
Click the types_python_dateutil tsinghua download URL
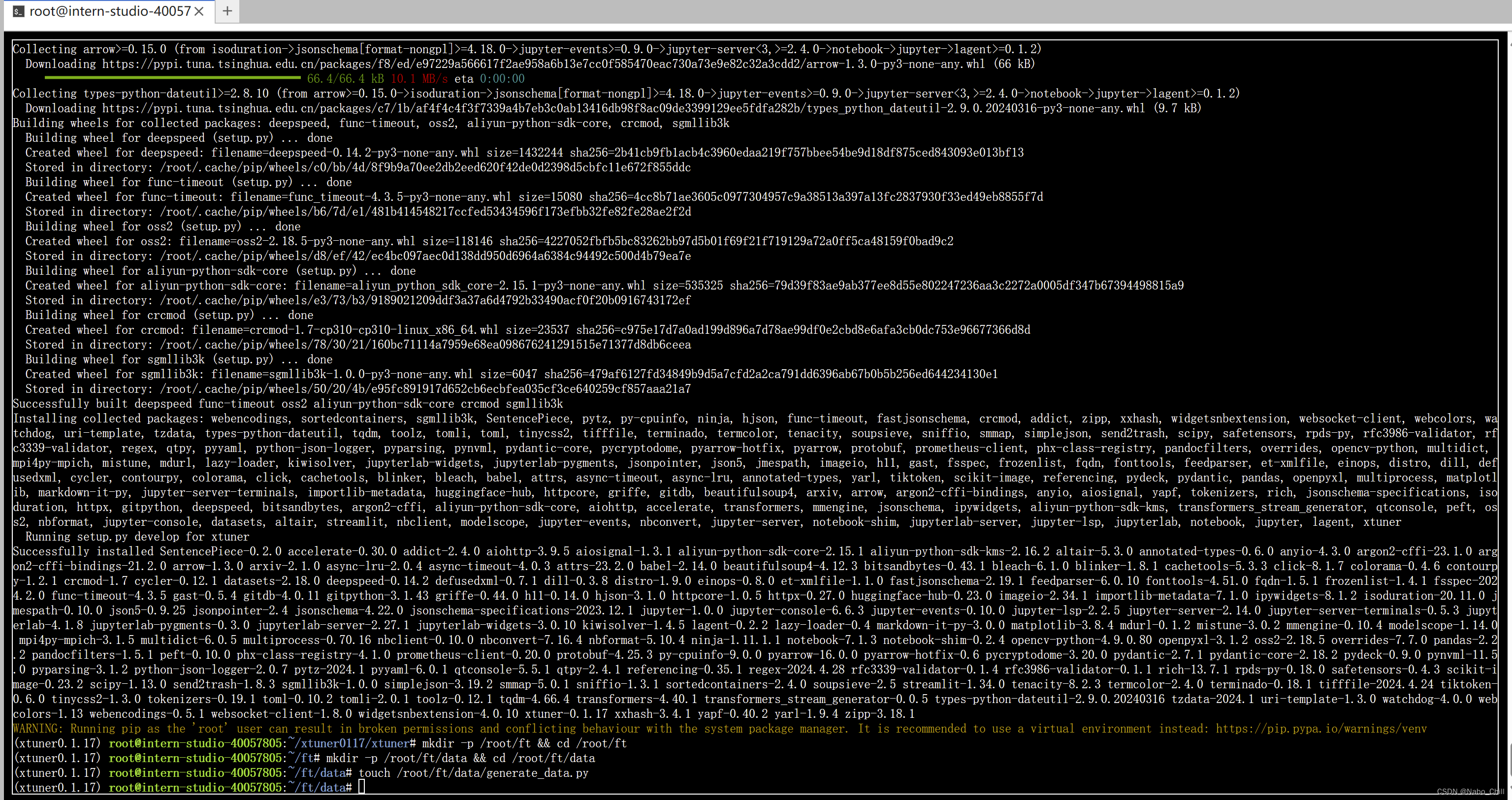coord(622,108)
